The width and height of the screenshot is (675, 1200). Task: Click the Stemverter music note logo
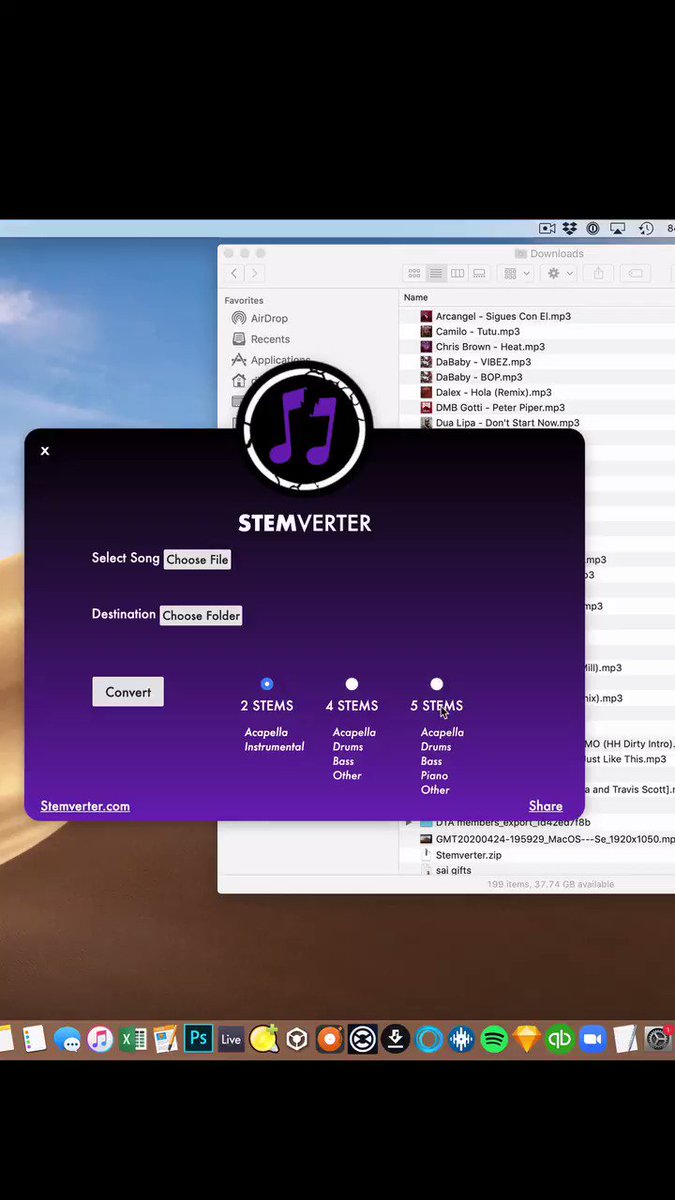pos(307,427)
